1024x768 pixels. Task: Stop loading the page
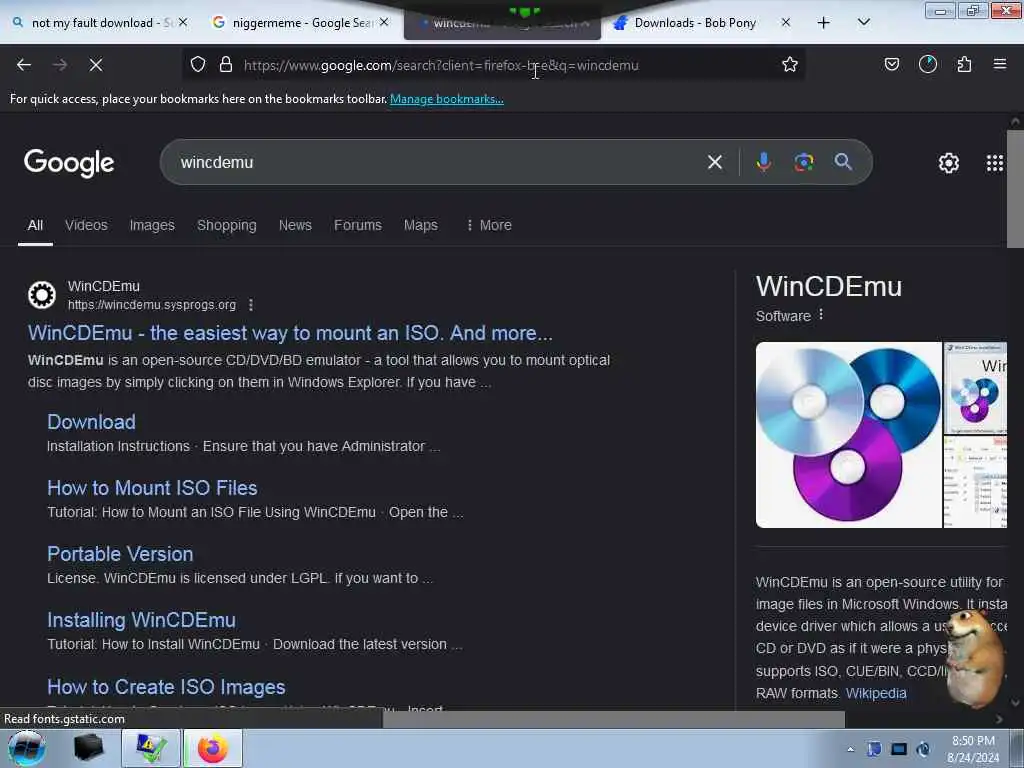[x=96, y=65]
